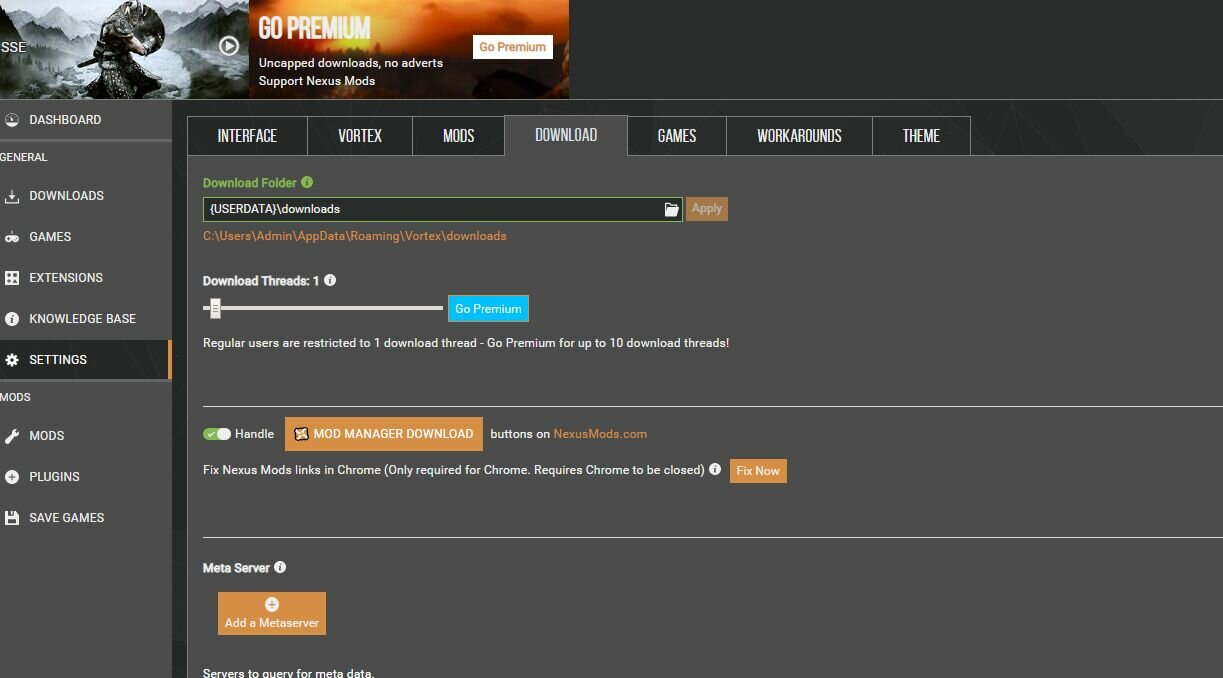Click the download folder path link
The height and width of the screenshot is (678, 1223).
pyautogui.click(x=355, y=236)
